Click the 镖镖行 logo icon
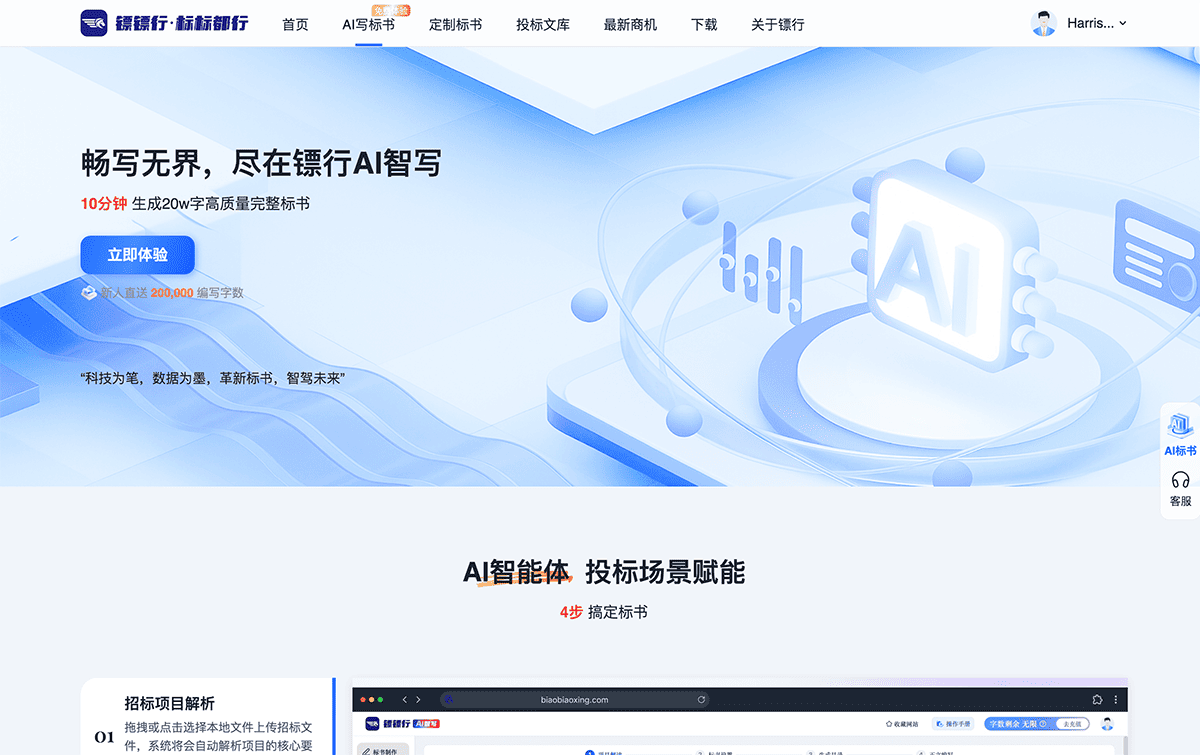The height and width of the screenshot is (755, 1200). (94, 22)
